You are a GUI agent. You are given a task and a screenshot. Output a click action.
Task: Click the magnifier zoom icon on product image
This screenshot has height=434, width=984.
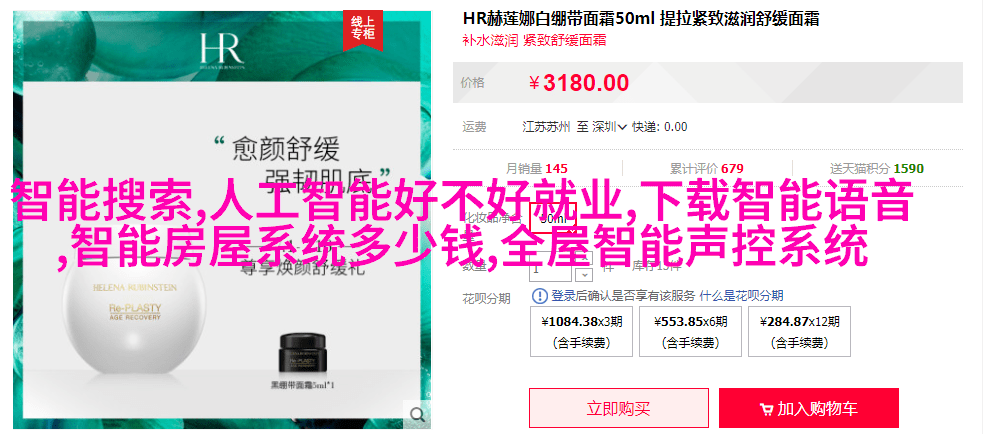(417, 414)
